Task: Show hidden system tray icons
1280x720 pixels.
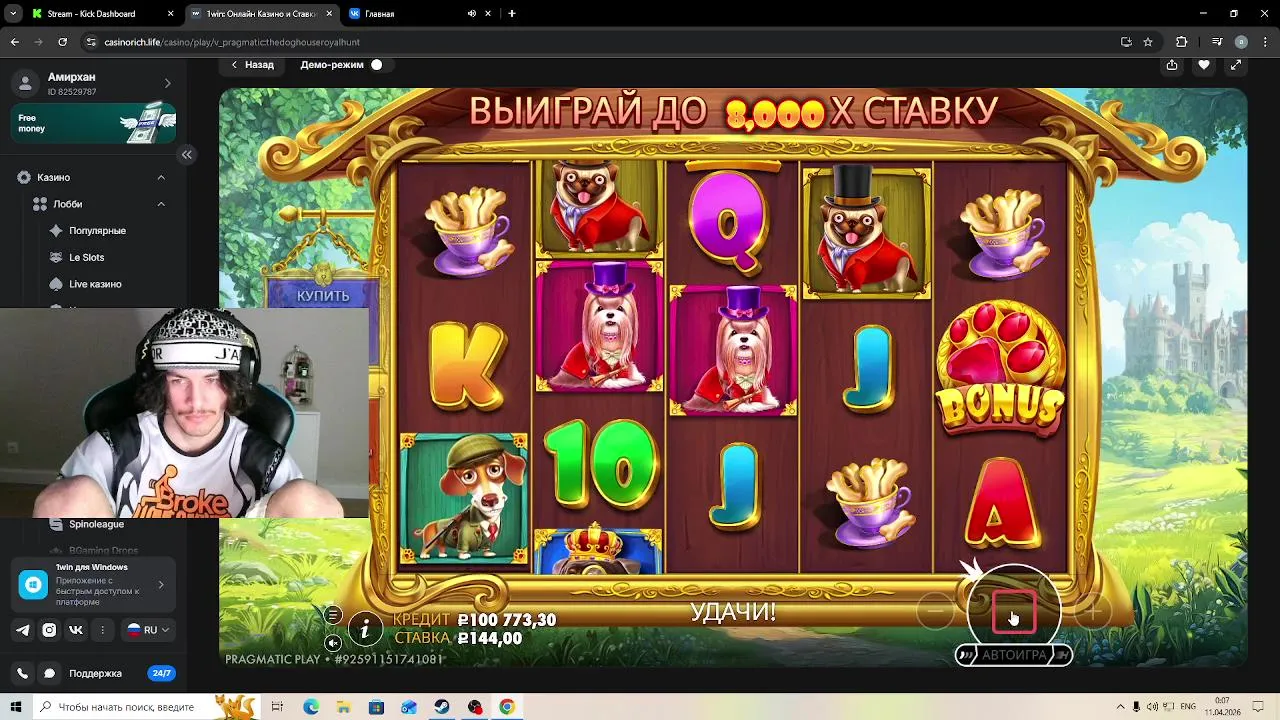Action: [1120, 707]
